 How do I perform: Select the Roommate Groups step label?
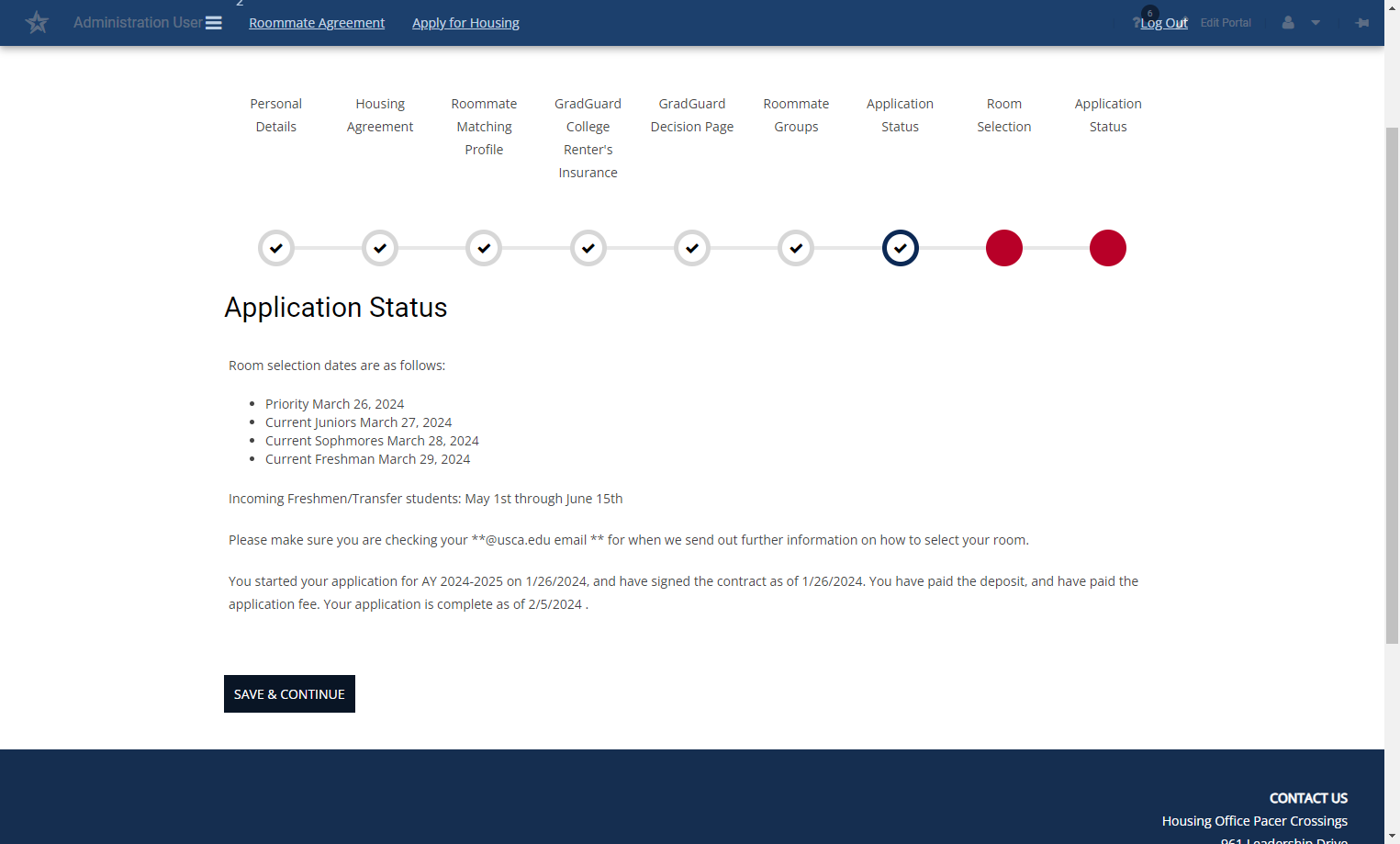coord(796,116)
